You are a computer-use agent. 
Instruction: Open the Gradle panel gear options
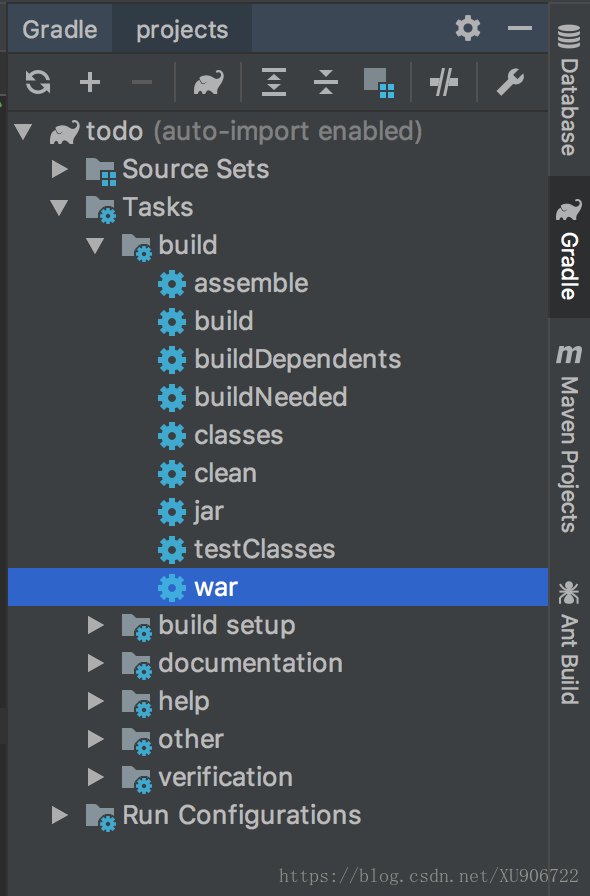[468, 28]
